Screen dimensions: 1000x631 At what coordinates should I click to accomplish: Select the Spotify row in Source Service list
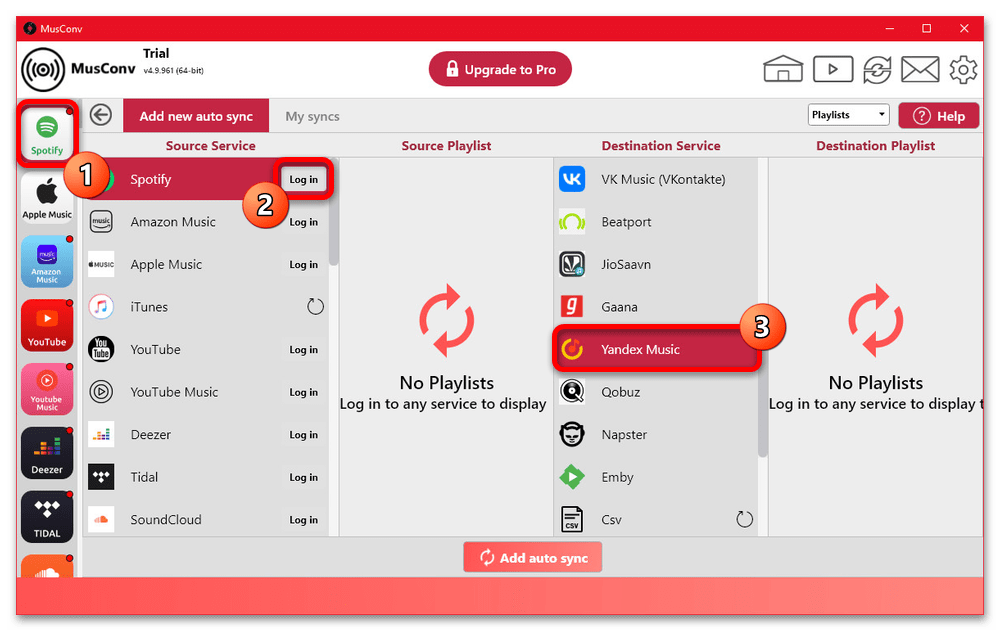pyautogui.click(x=206, y=179)
